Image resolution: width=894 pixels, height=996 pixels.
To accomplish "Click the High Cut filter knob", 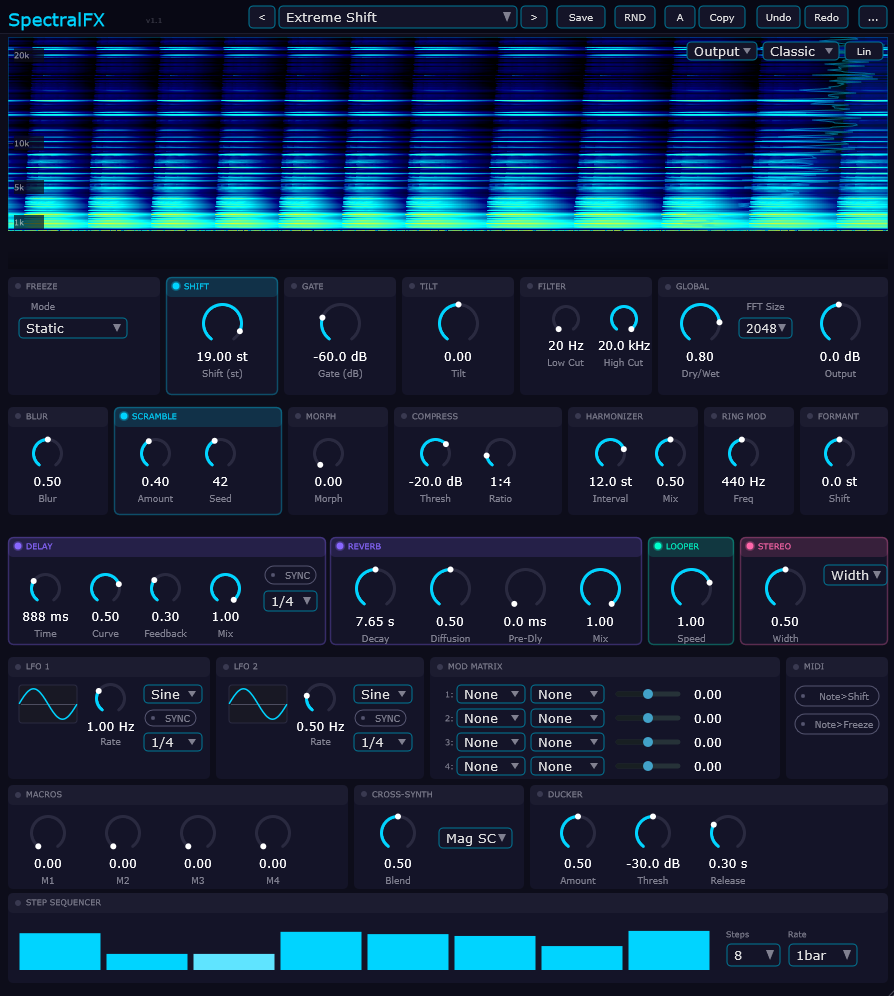I will coord(623,319).
